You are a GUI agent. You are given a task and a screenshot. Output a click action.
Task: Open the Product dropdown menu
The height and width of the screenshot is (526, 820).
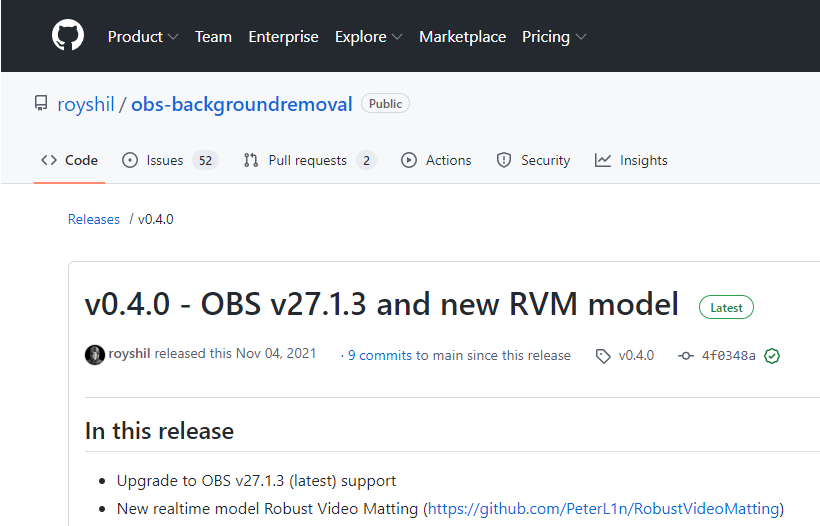(142, 37)
